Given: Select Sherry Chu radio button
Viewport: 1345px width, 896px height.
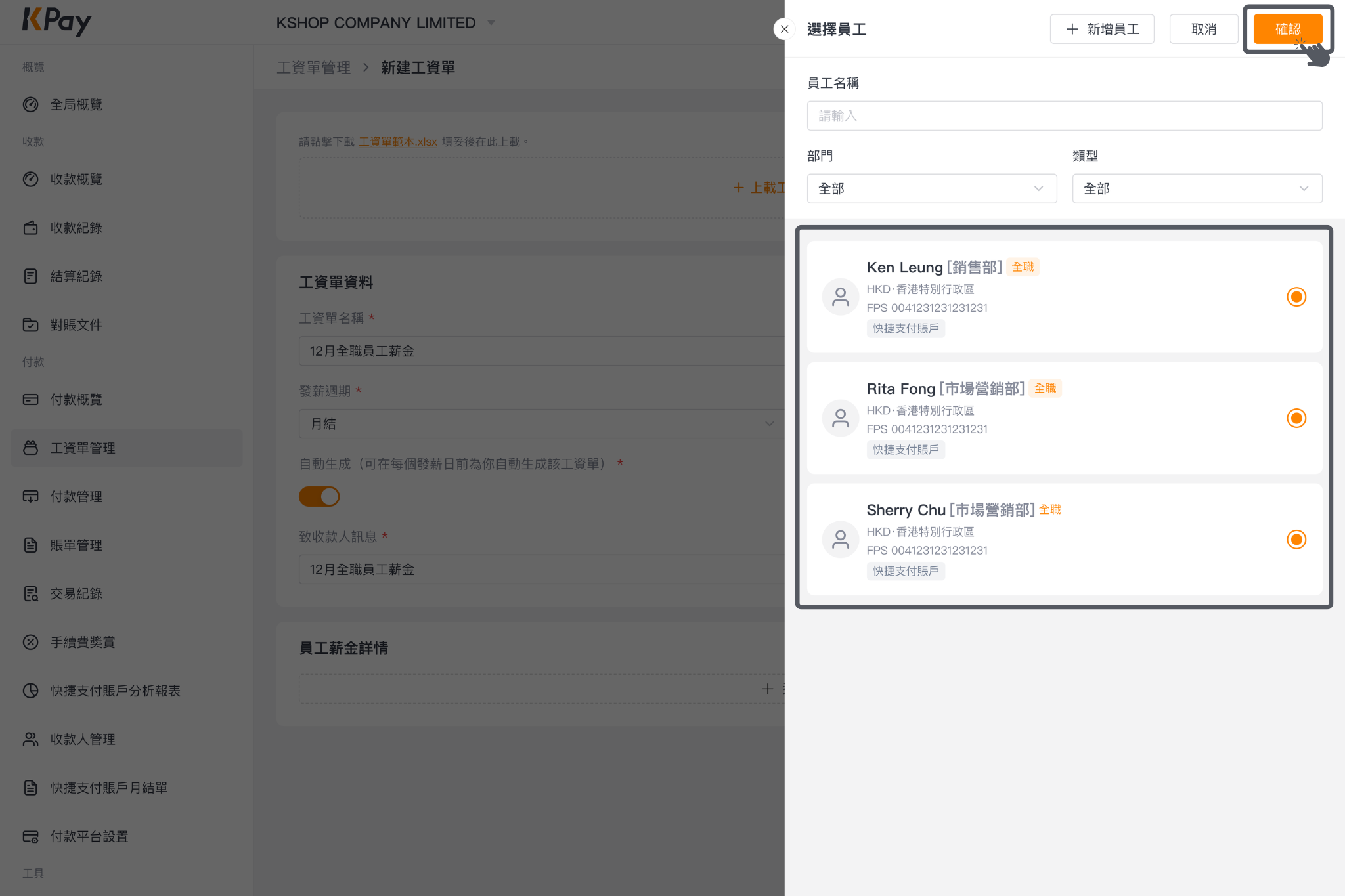Looking at the screenshot, I should pos(1296,540).
